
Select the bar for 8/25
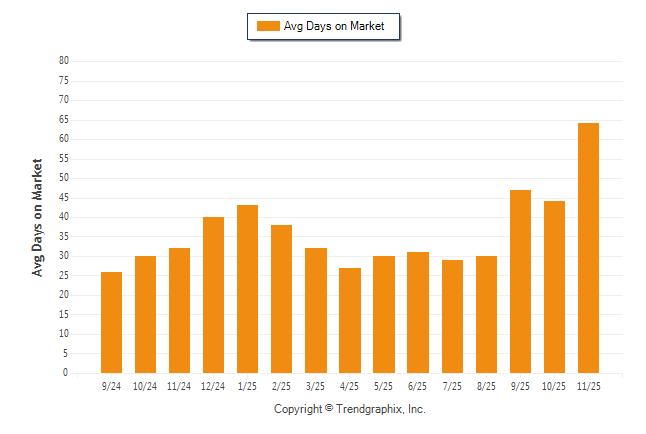click(486, 314)
